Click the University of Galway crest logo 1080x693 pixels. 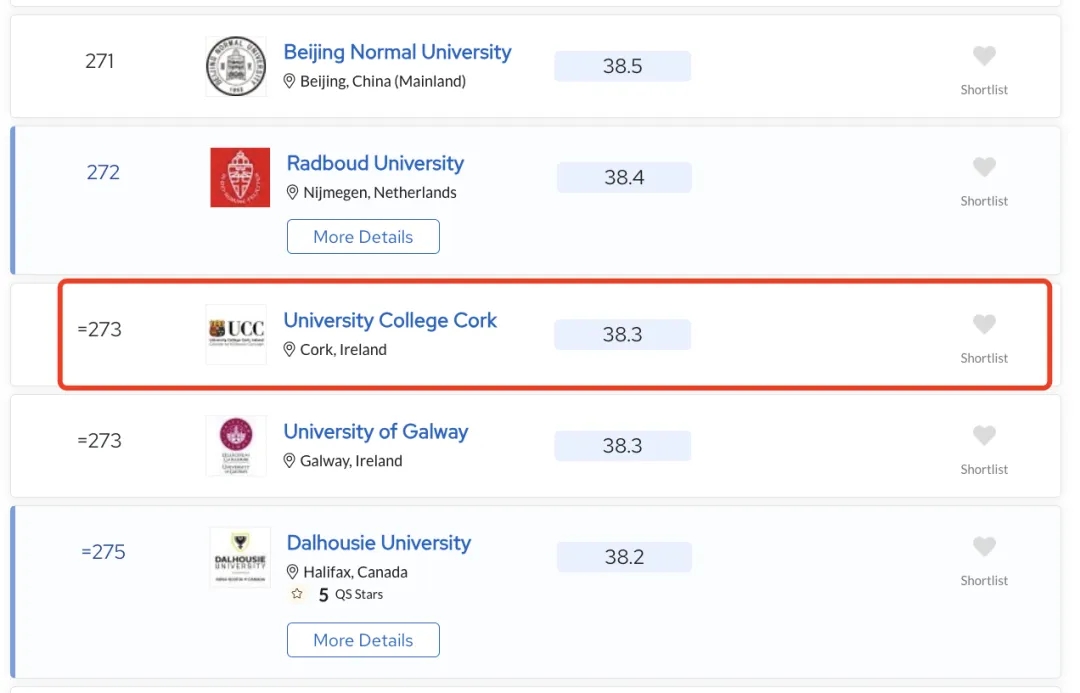click(236, 445)
